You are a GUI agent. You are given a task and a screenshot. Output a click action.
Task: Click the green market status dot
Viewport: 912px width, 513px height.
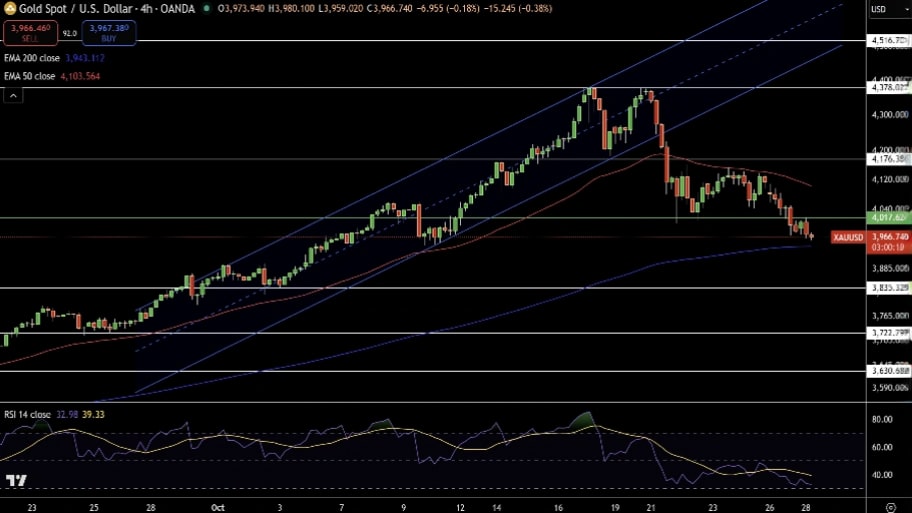coord(207,8)
